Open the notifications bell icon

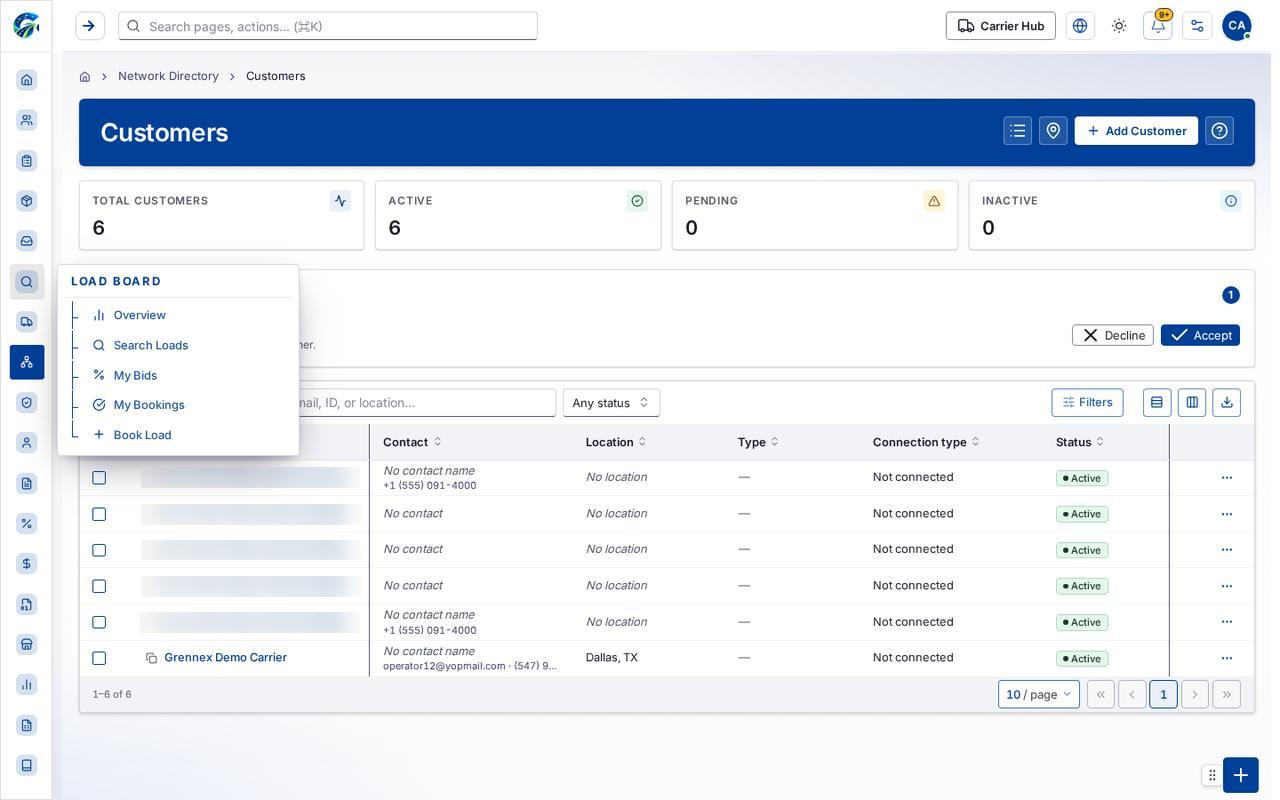coord(1157,26)
